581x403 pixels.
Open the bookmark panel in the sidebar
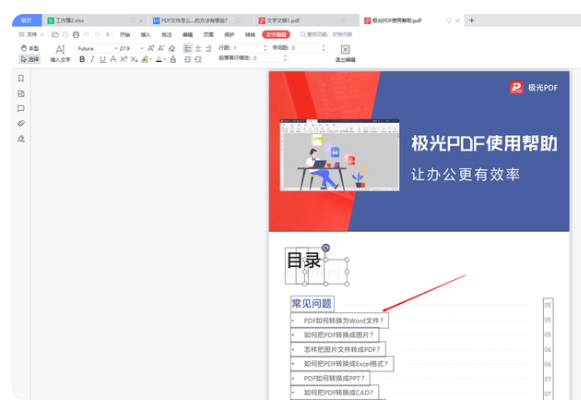[21, 78]
